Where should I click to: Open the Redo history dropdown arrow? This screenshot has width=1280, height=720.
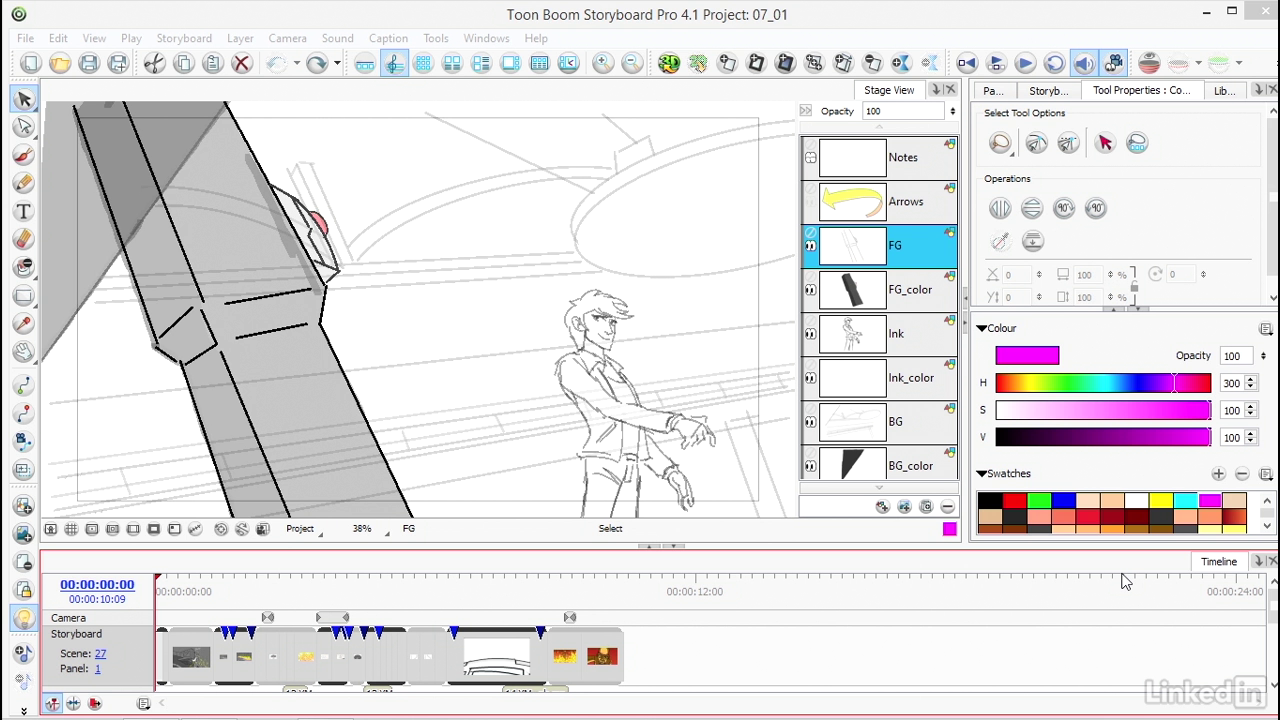pyautogui.click(x=337, y=64)
